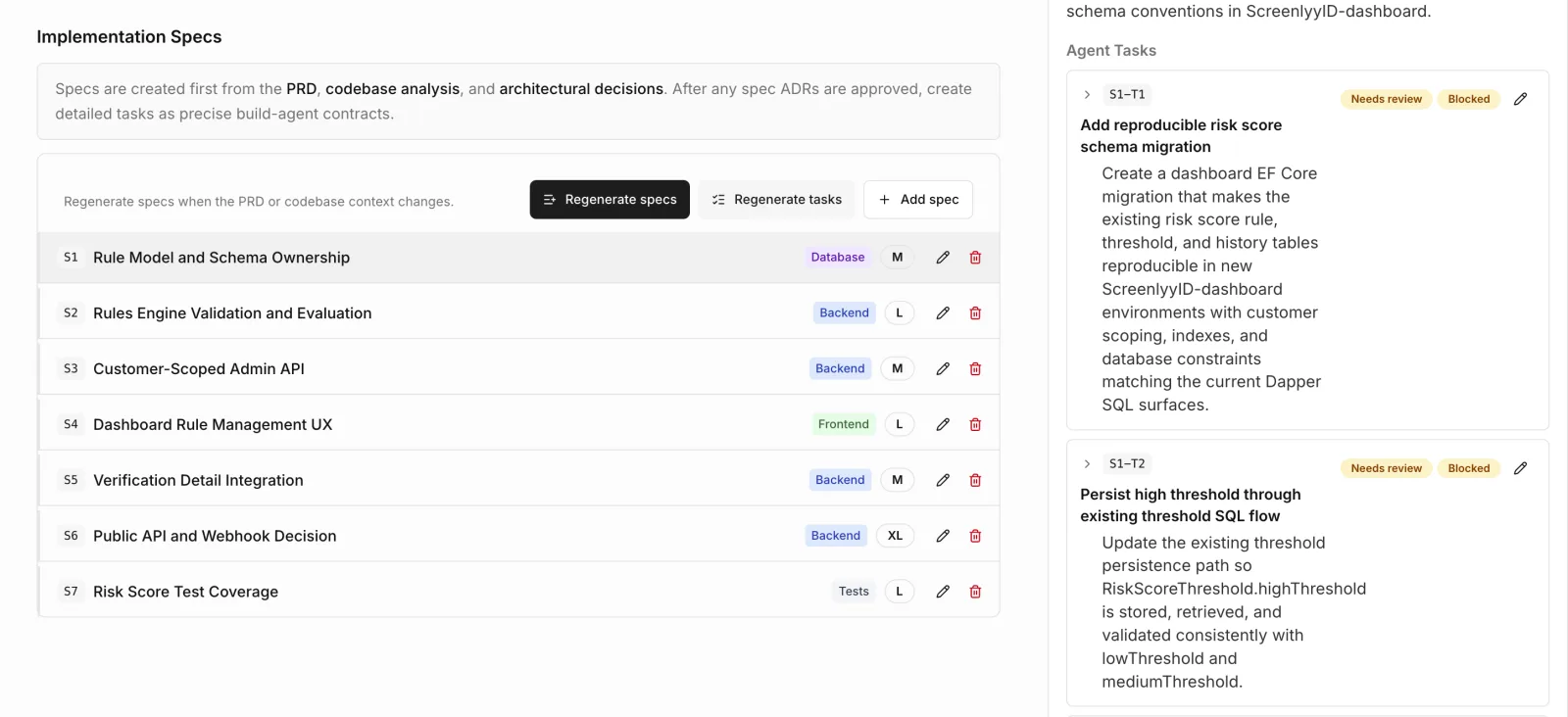Screen dimensions: 1568x717
Task: Delete the Rules Engine Validation and Evaluation spec
Action: 975,313
